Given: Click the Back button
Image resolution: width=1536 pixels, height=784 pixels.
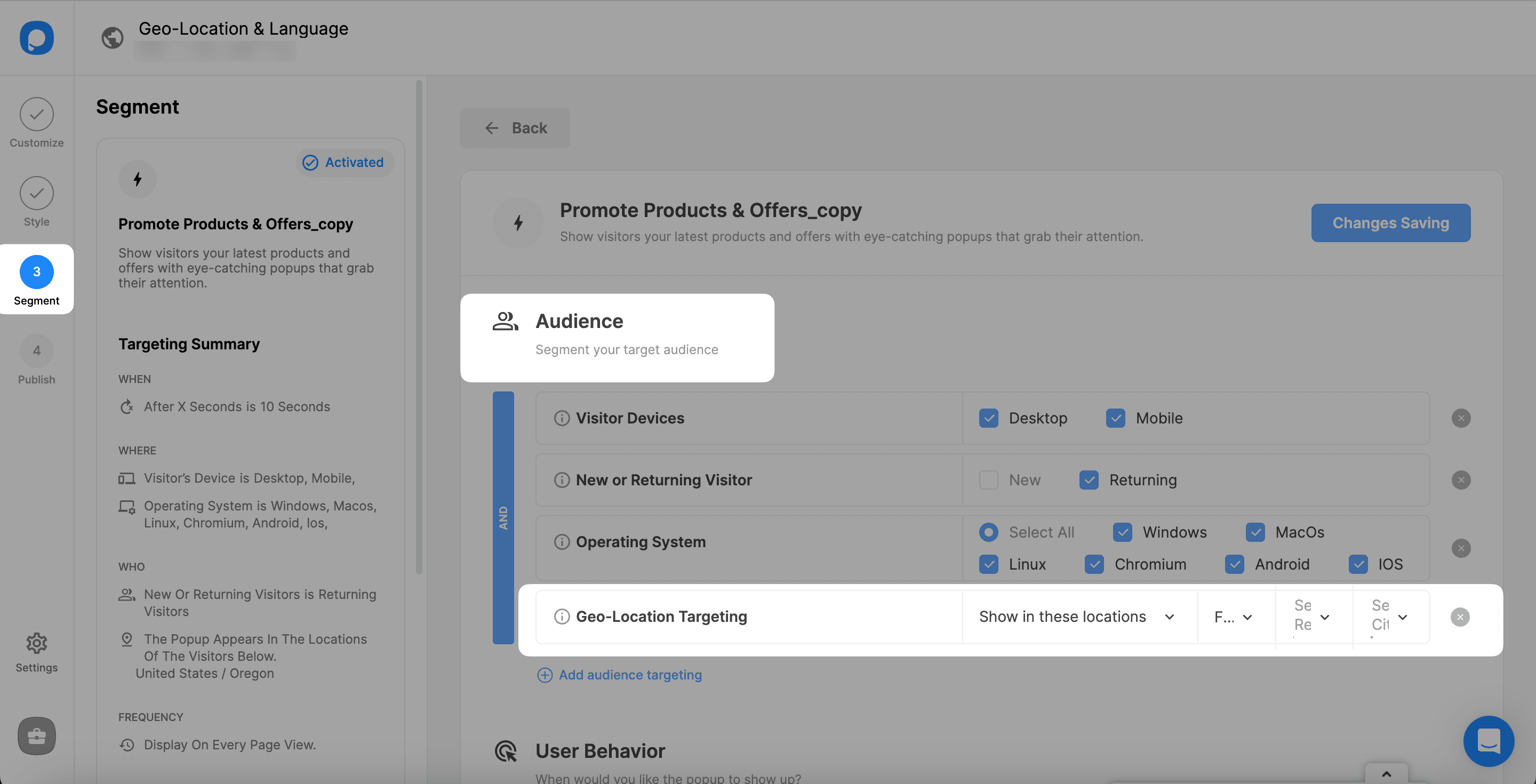Looking at the screenshot, I should (515, 127).
